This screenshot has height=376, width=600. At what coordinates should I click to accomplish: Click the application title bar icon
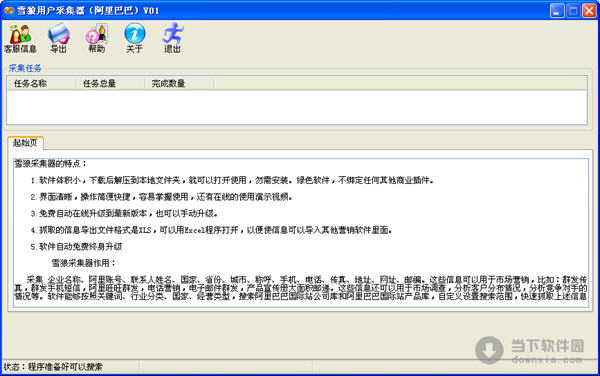(9, 10)
